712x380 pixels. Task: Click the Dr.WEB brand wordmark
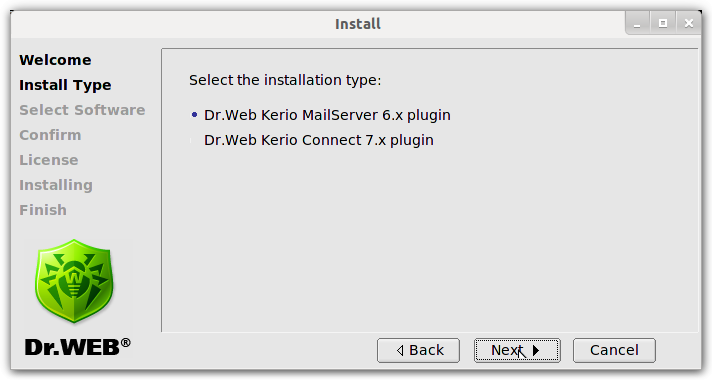(x=78, y=347)
